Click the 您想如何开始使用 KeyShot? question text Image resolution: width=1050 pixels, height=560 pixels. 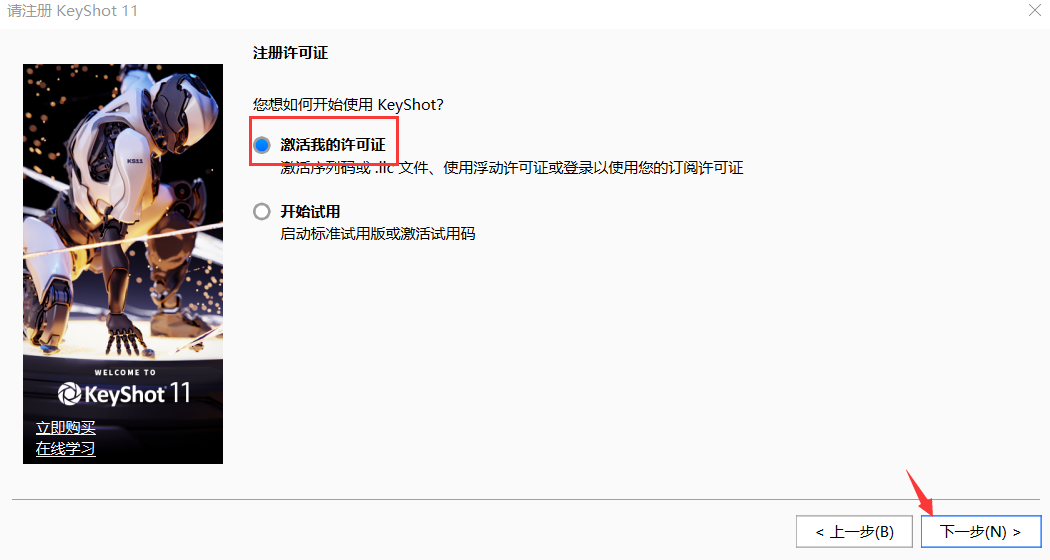coord(348,104)
